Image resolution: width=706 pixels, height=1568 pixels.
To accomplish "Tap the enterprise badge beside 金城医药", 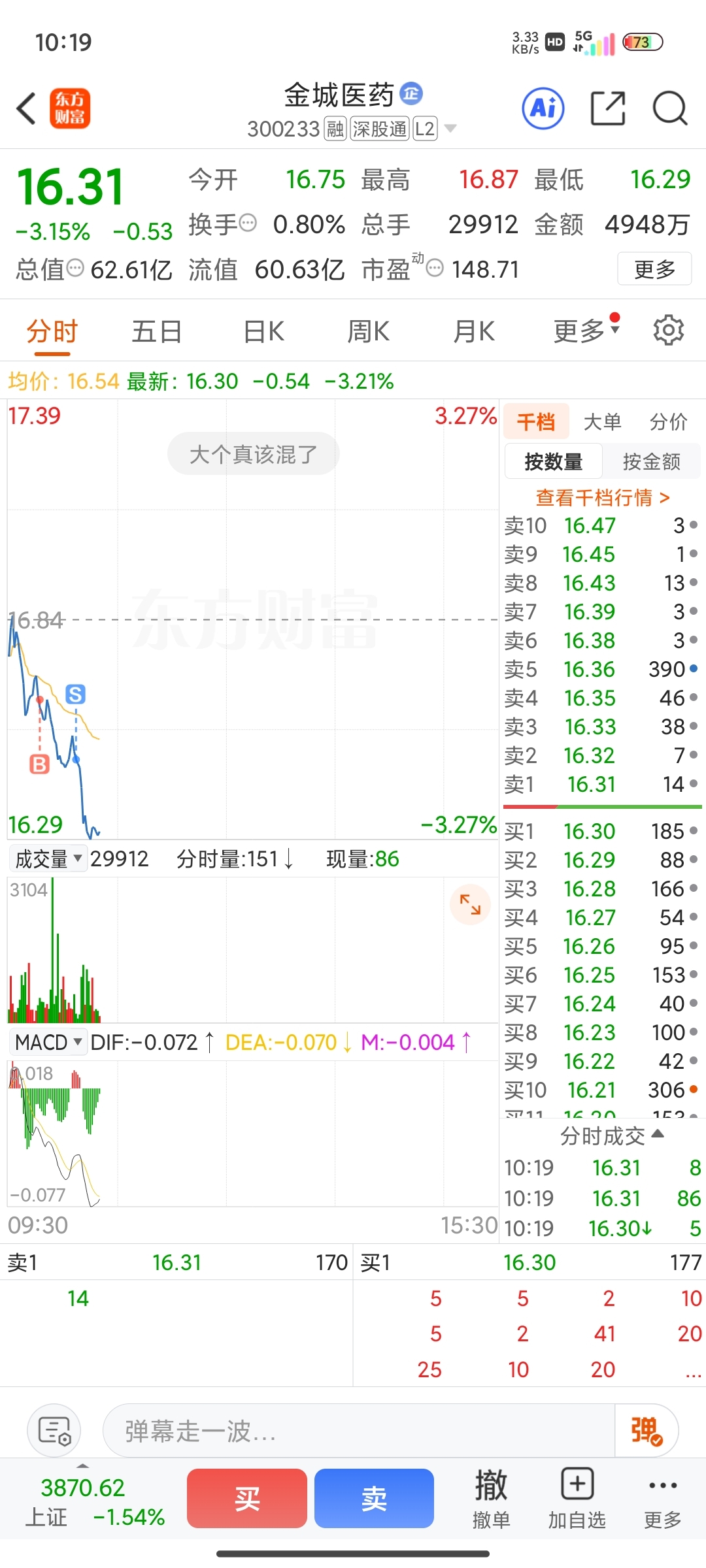I will (x=411, y=93).
